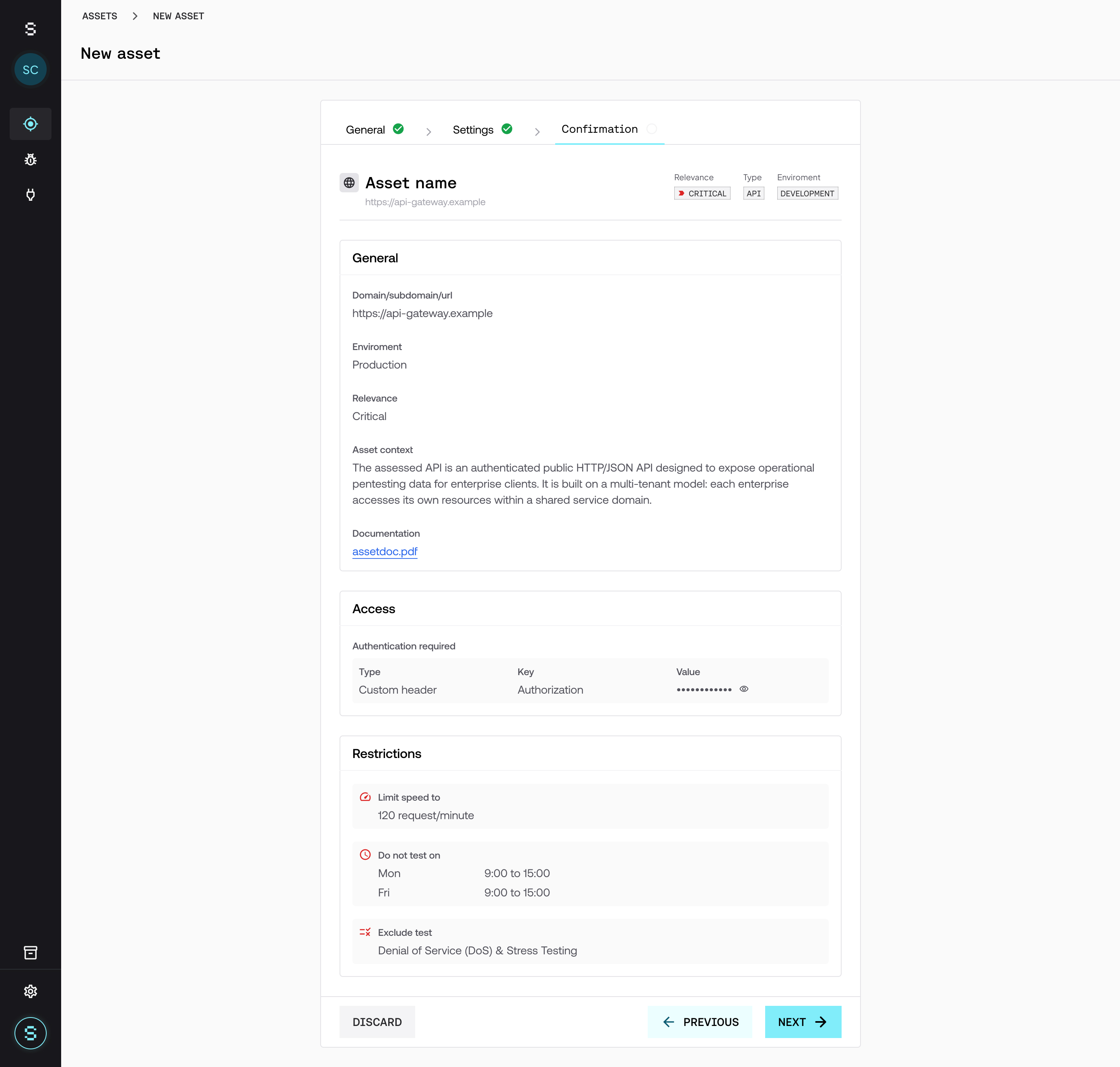The width and height of the screenshot is (1120, 1067).
Task: Click the globe icon beside Asset name
Action: click(x=349, y=183)
